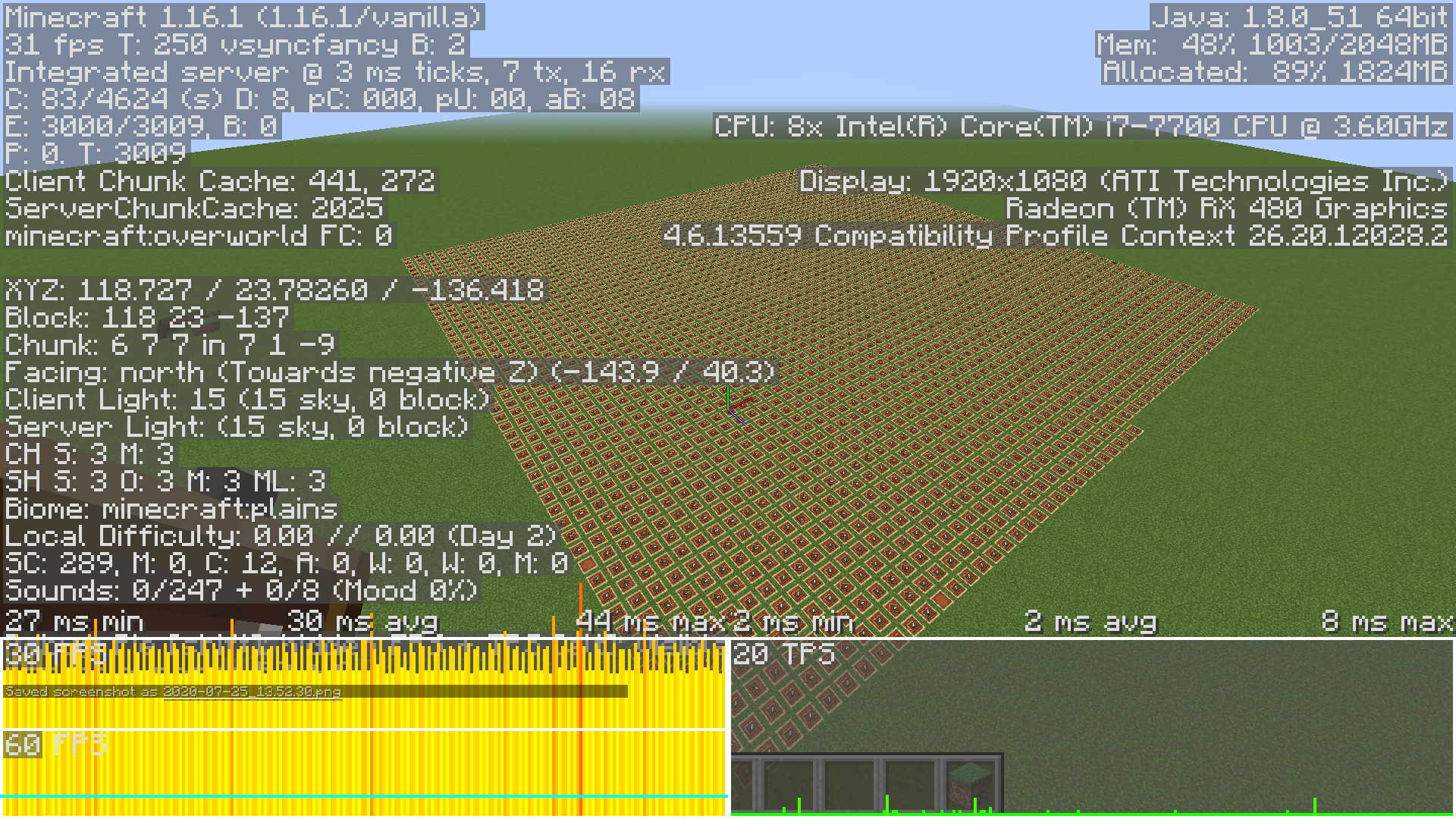Click the 60 FPS graph label

tap(55, 745)
